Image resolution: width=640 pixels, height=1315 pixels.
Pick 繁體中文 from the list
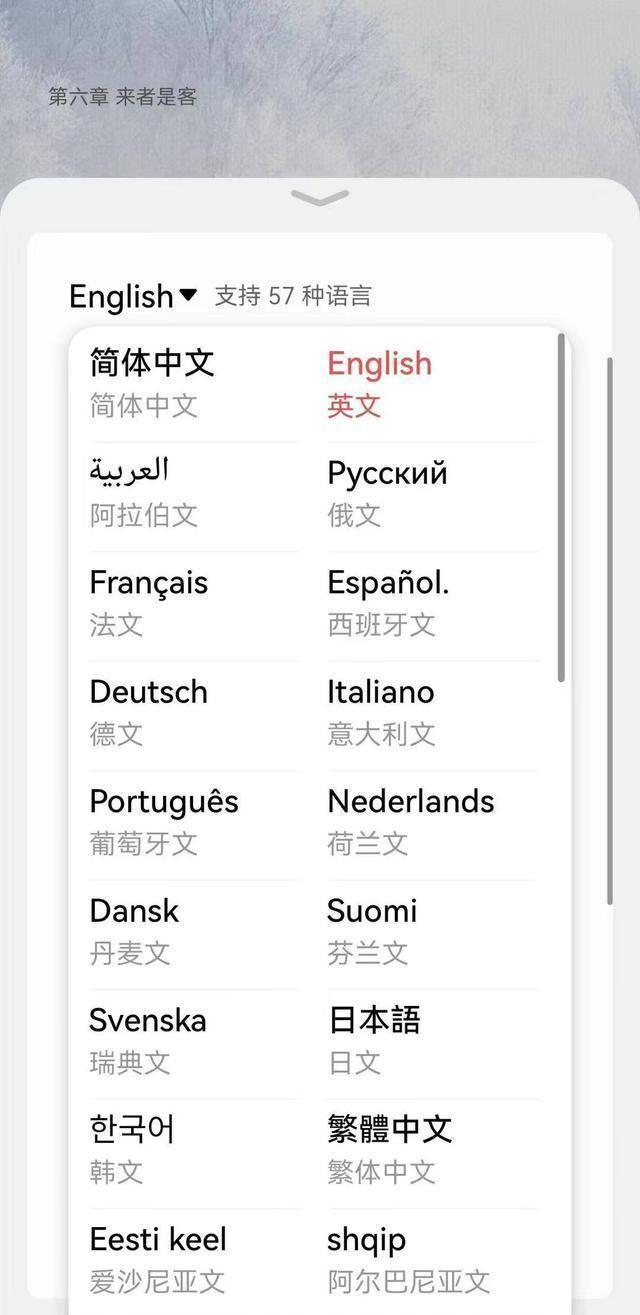coord(390,1149)
